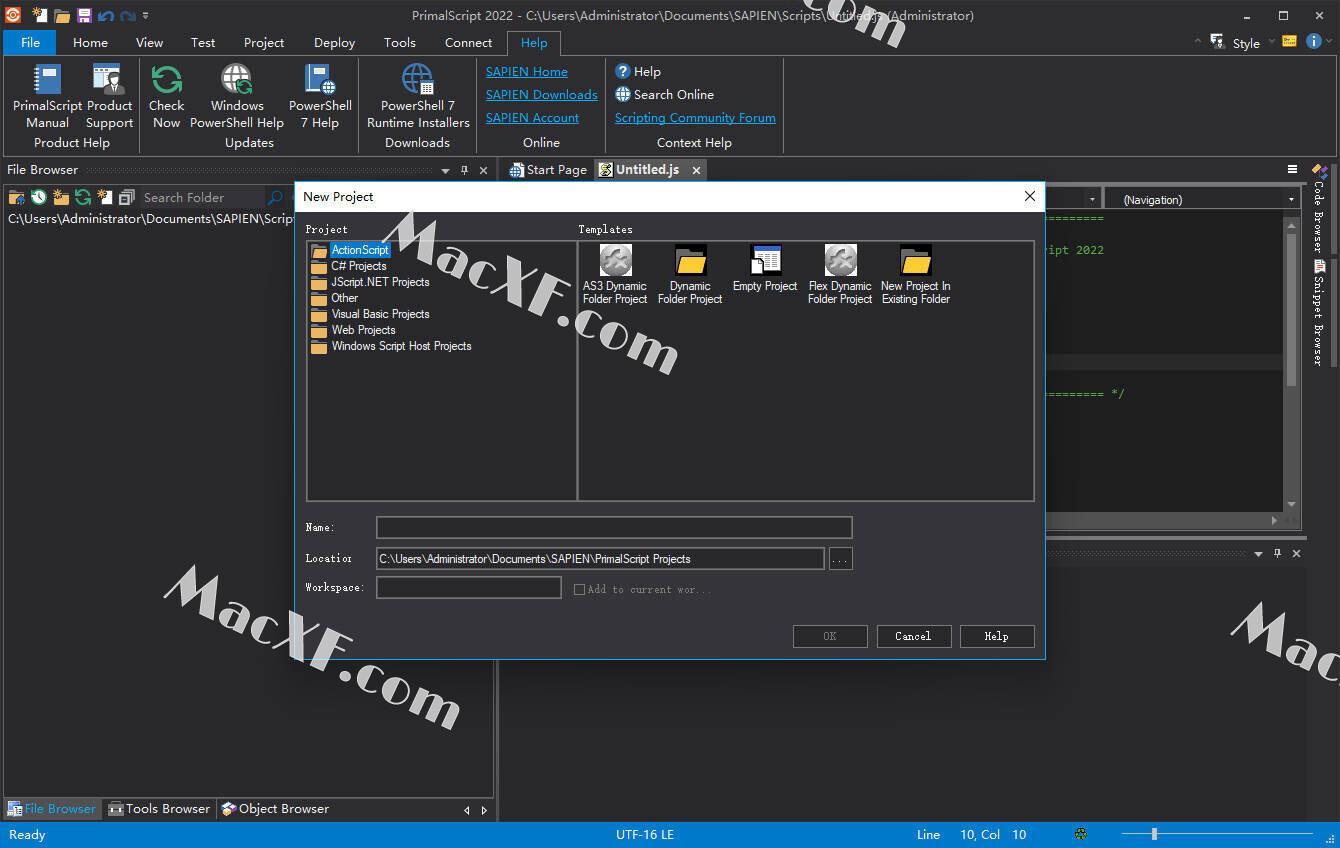Click the browse (...) button beside Location

[x=840, y=559]
